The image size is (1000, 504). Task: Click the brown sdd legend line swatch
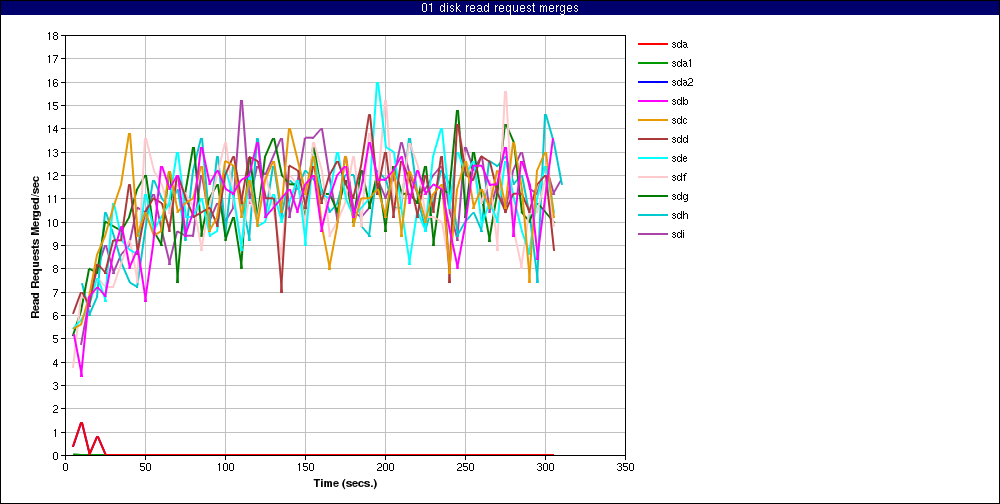pyautogui.click(x=652, y=140)
